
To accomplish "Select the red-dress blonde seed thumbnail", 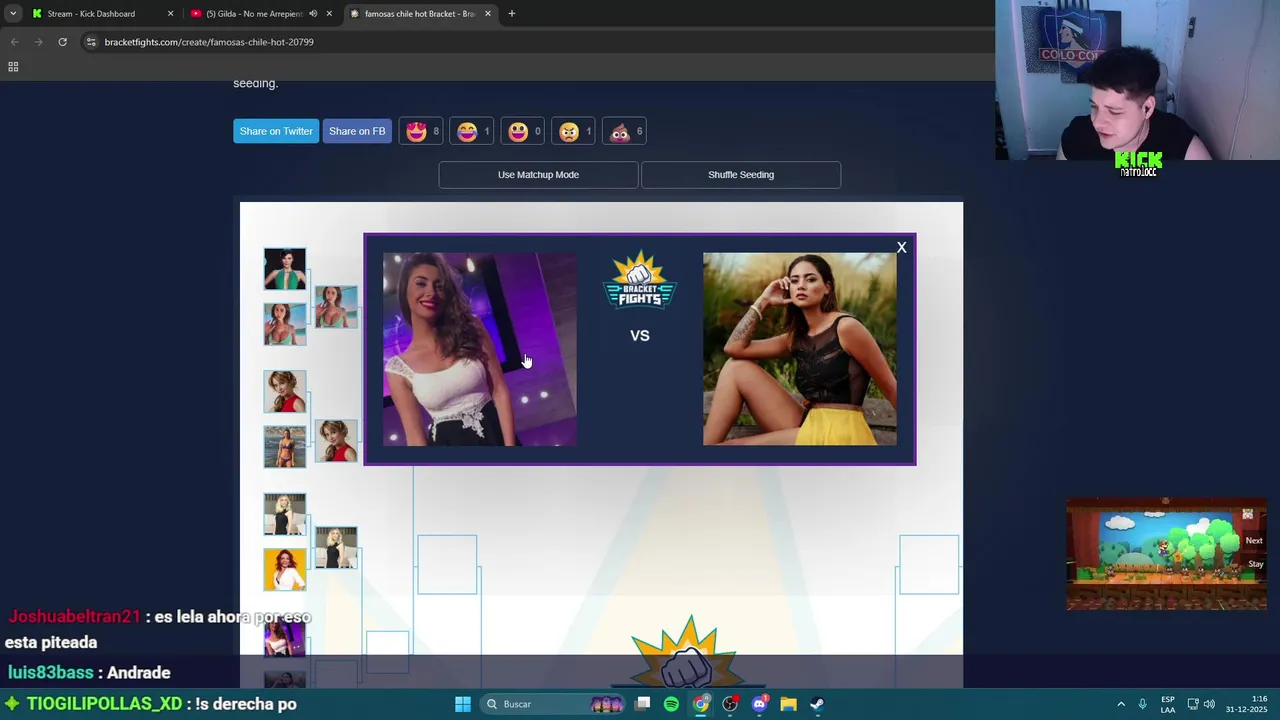I will 285,391.
